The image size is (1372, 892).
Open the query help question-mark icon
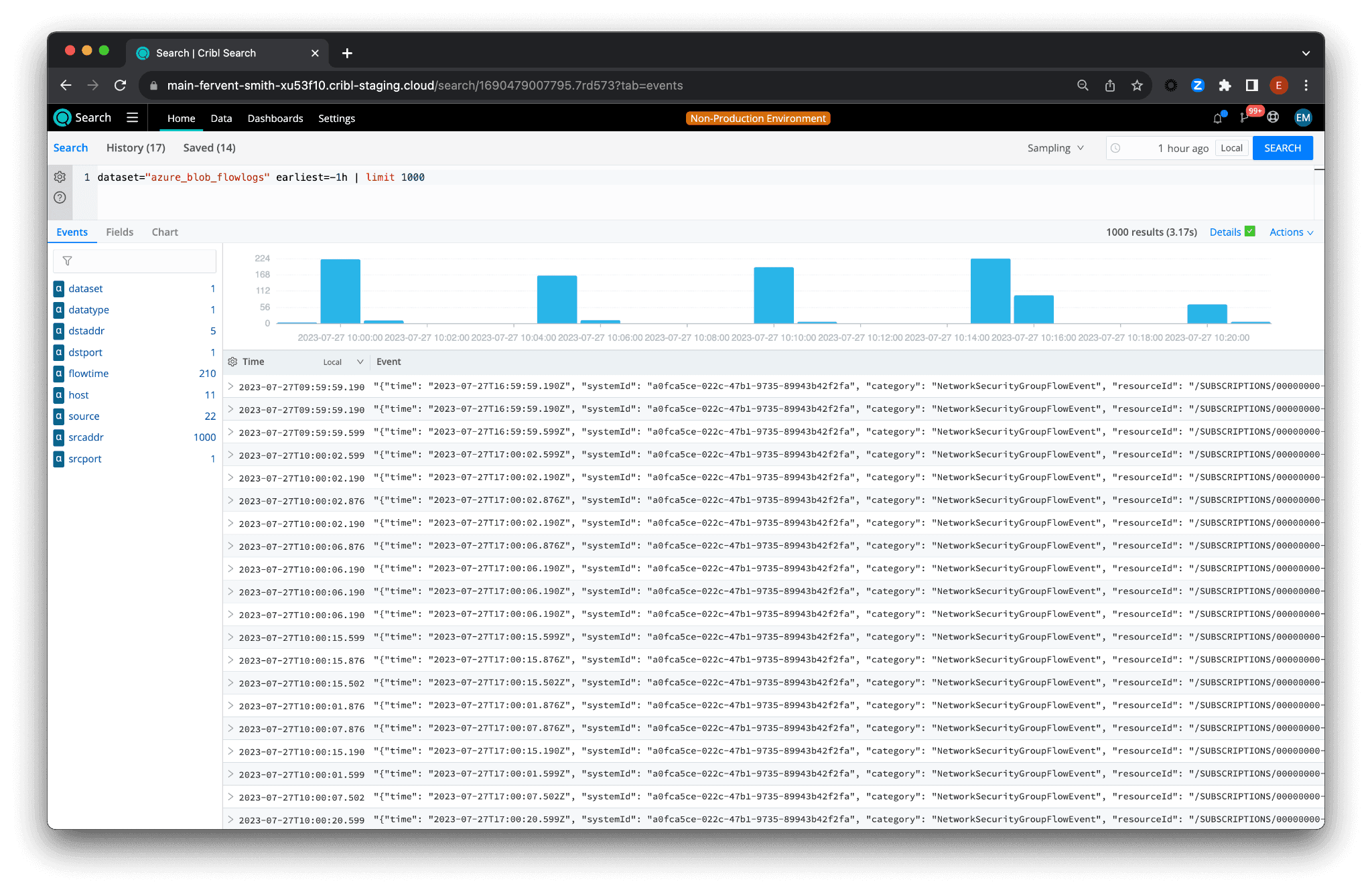(x=60, y=198)
